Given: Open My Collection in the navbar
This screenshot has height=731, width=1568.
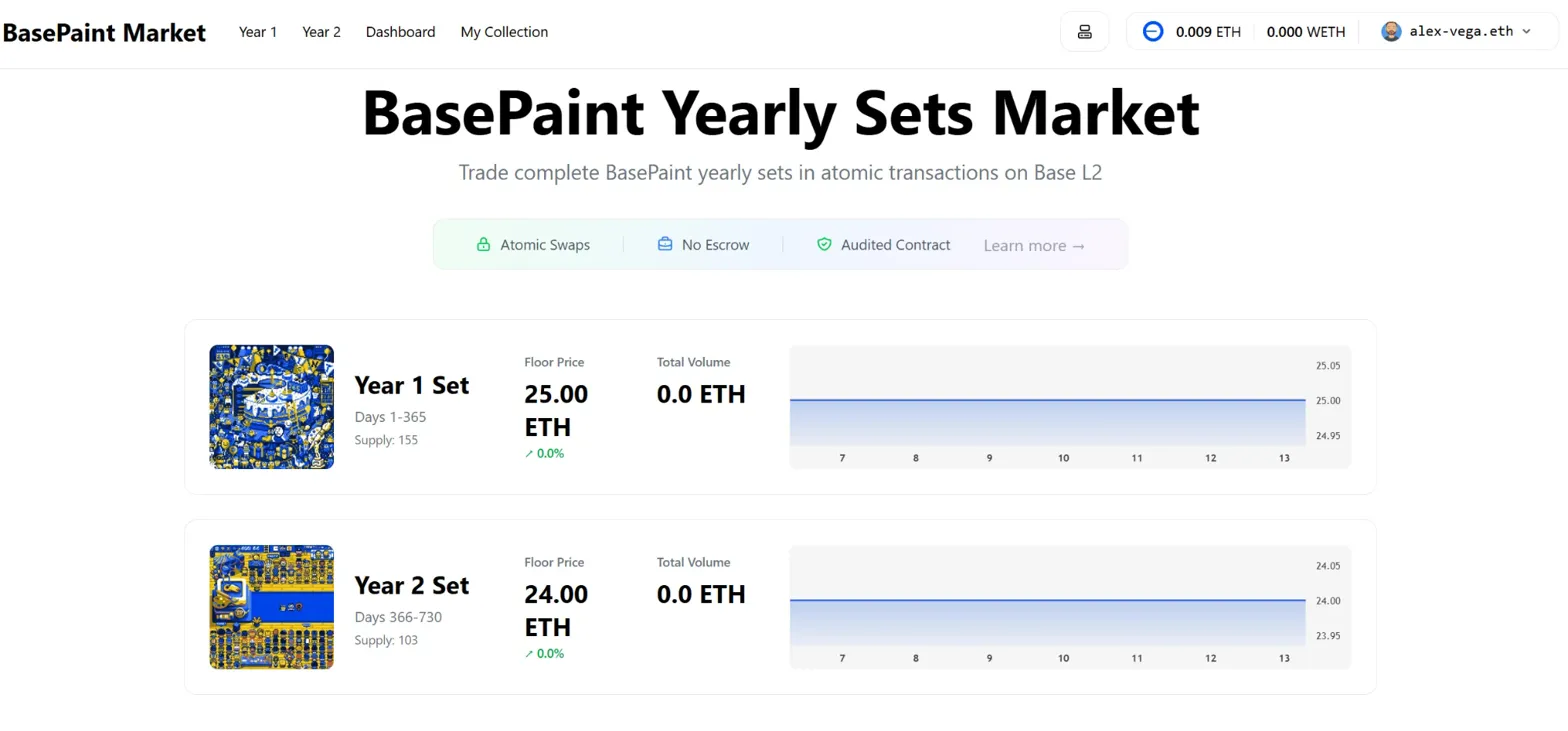Looking at the screenshot, I should coord(504,32).
